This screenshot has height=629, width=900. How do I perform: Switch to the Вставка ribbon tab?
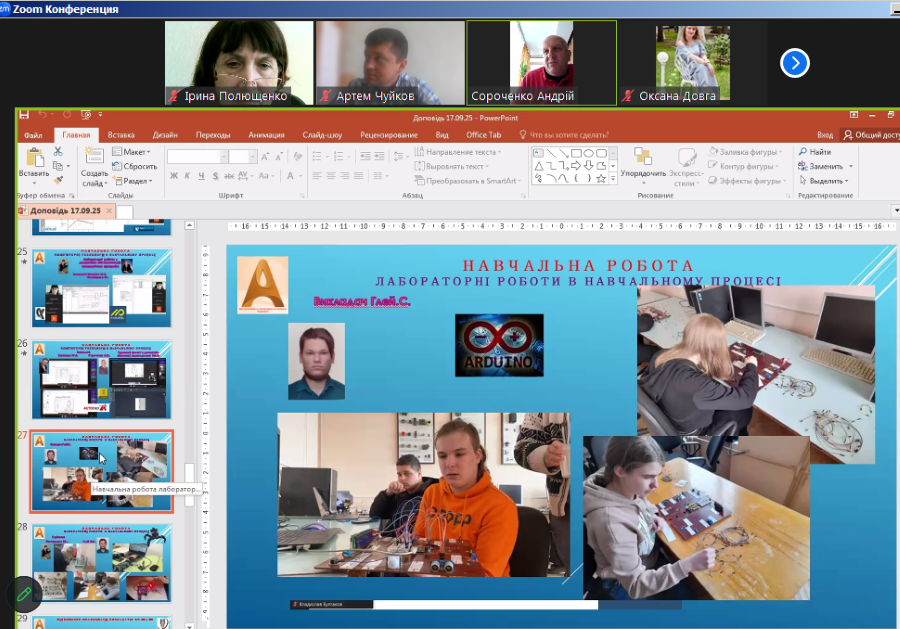pyautogui.click(x=121, y=135)
